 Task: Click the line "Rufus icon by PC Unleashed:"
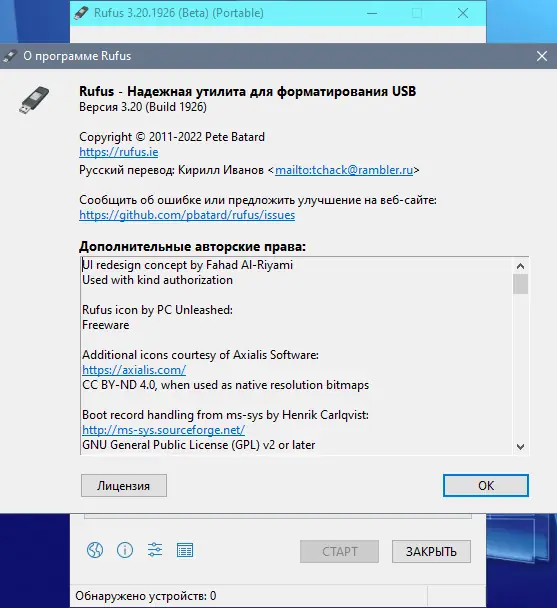[157, 310]
